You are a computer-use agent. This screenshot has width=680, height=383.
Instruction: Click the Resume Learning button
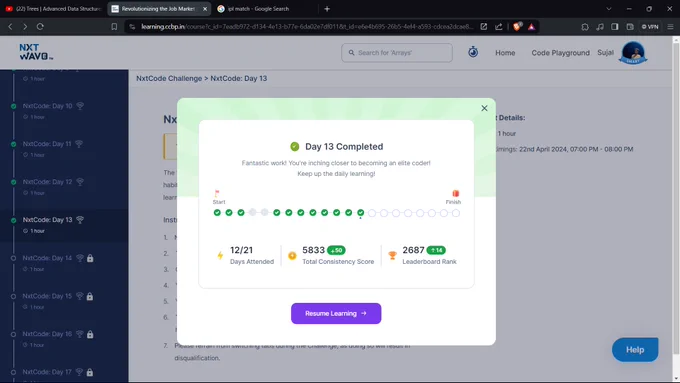click(336, 313)
